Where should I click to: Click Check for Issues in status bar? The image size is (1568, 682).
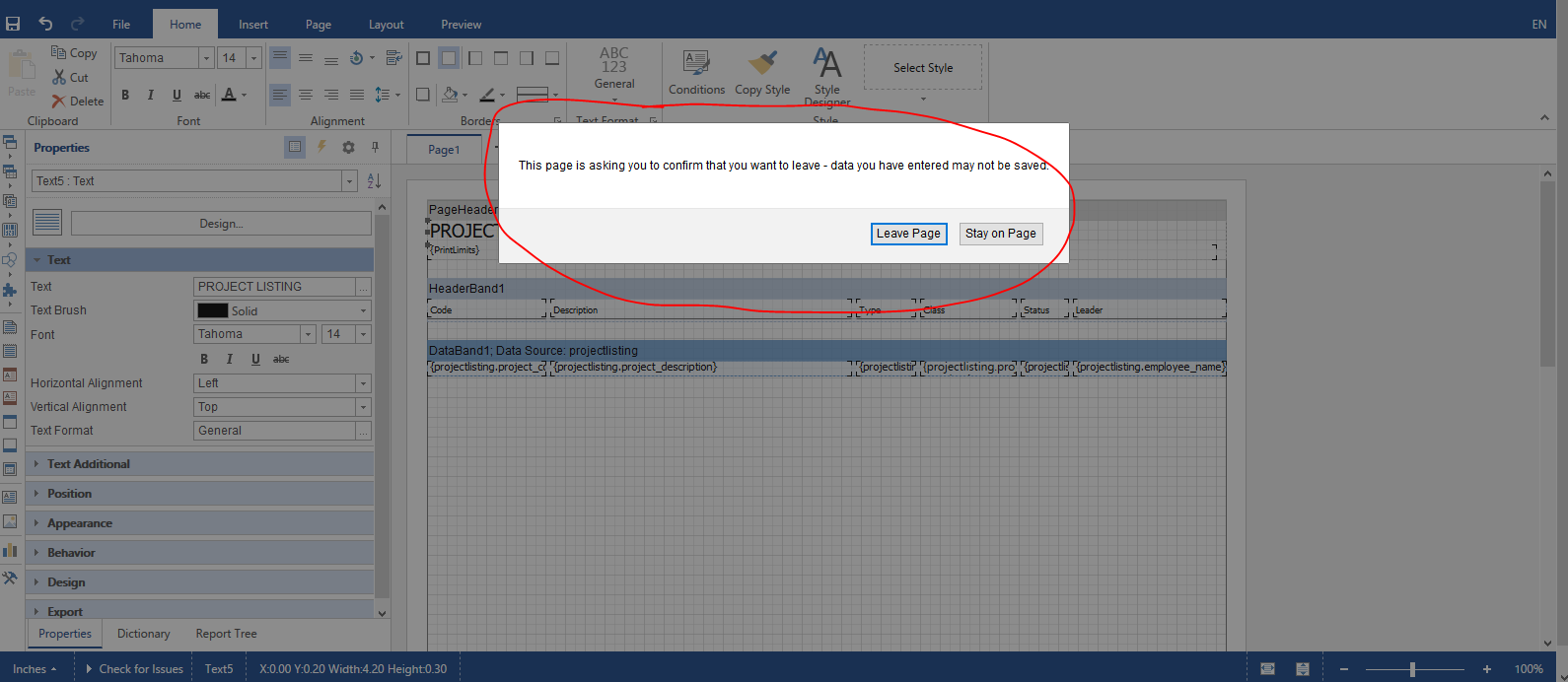(134, 669)
